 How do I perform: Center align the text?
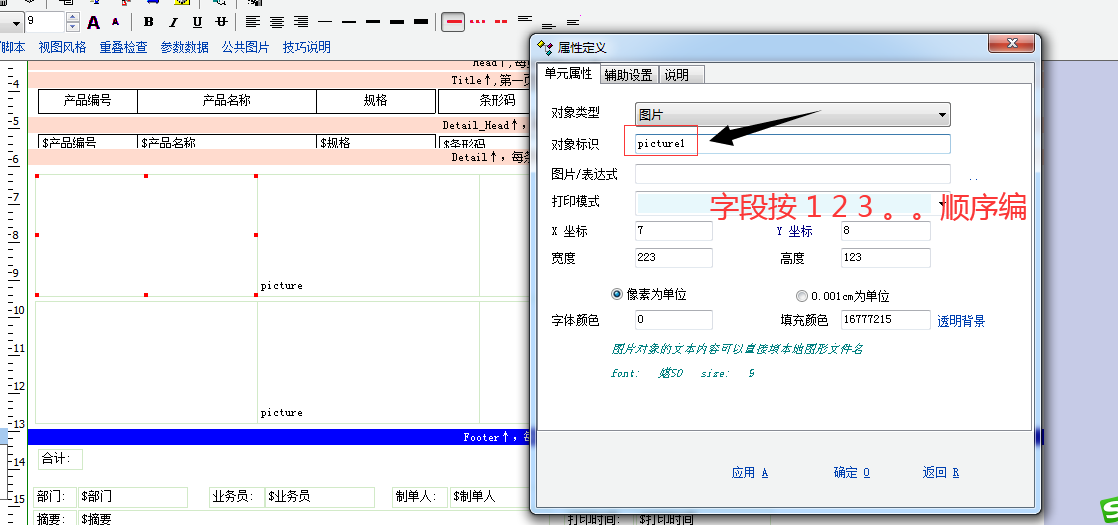coord(277,22)
